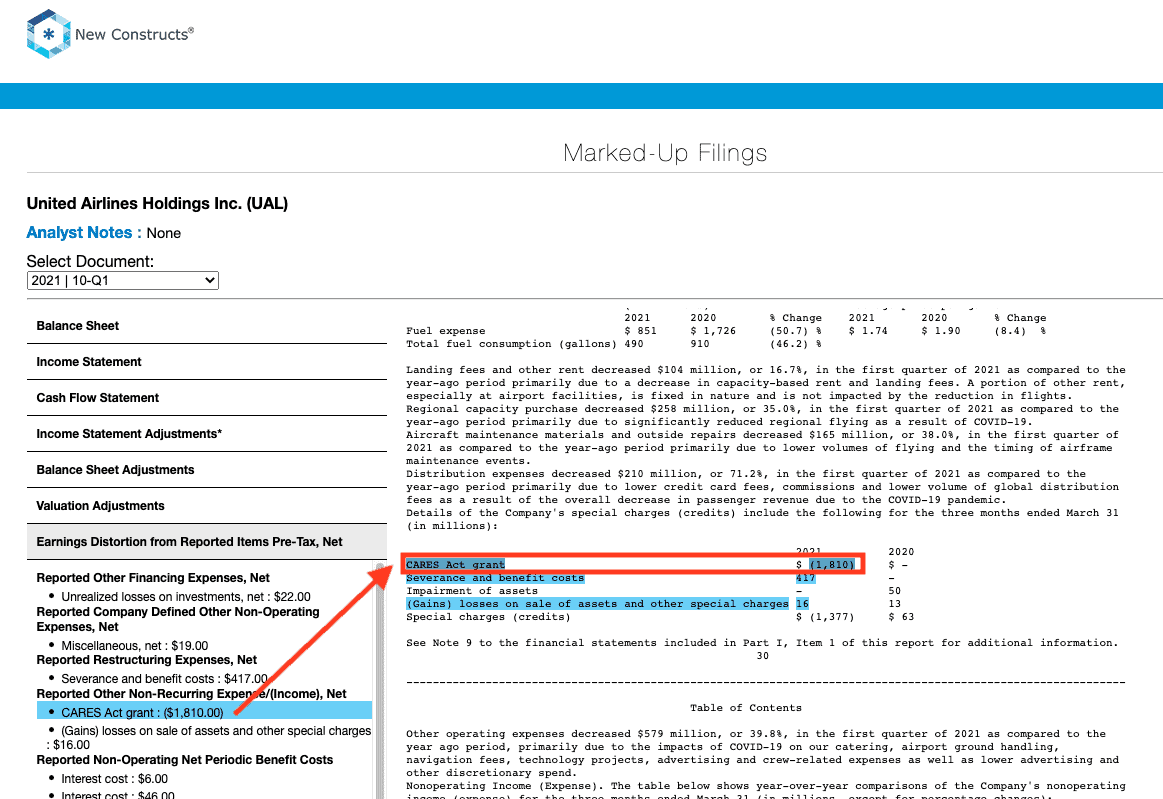
Task: Click Interest cost : $6.00 item
Action: click(x=114, y=779)
